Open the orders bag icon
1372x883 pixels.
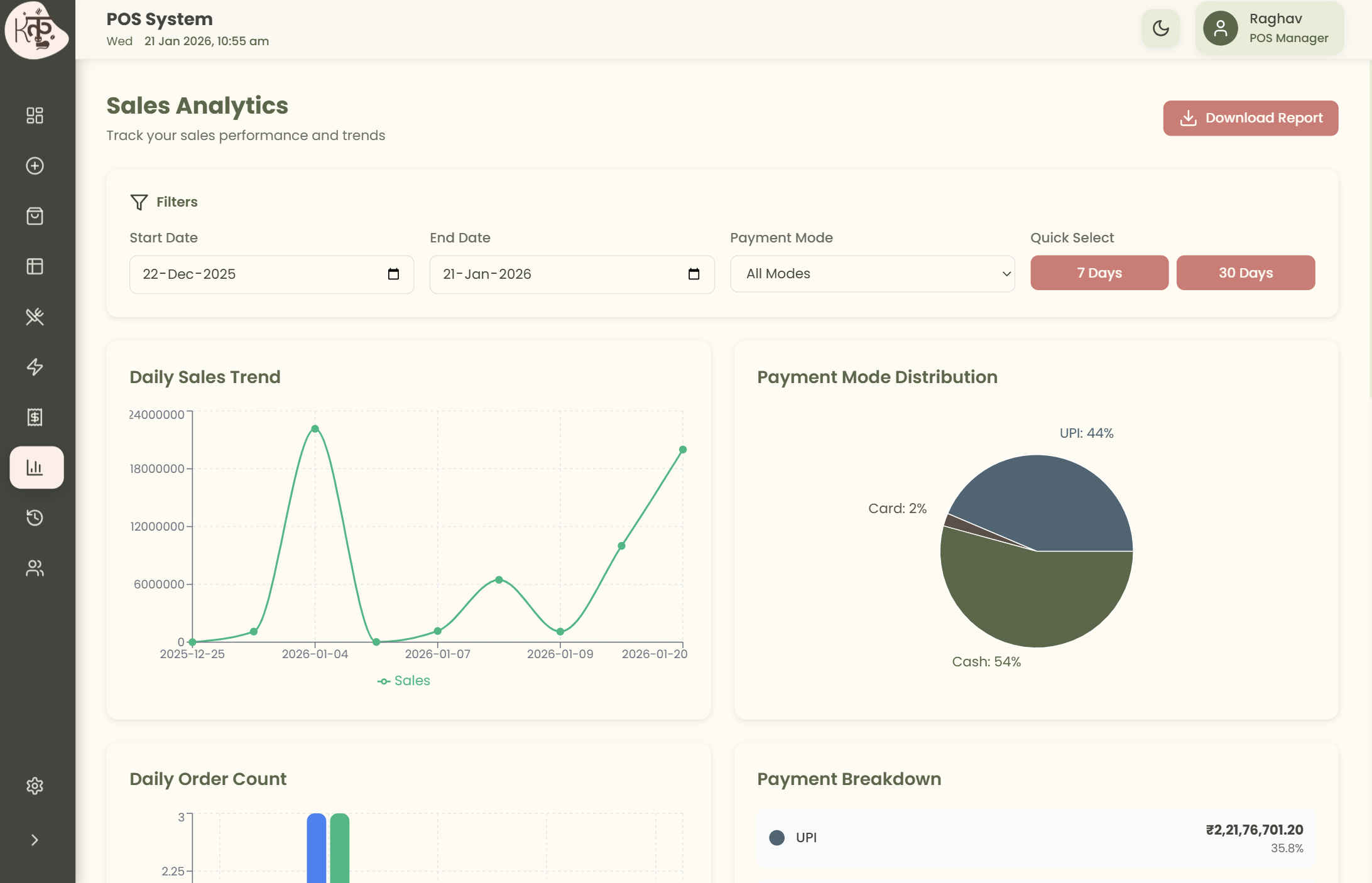coord(35,215)
